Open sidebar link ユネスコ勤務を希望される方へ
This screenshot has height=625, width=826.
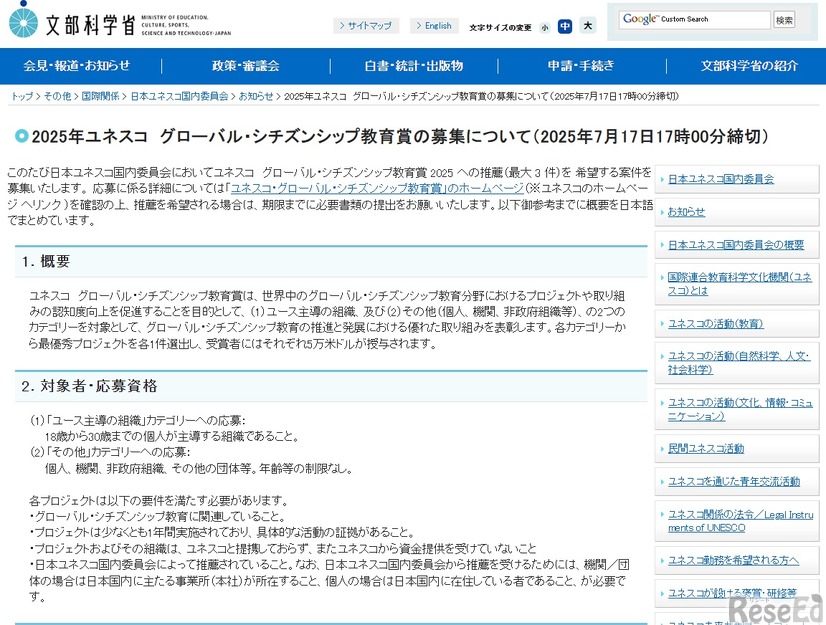pyautogui.click(x=733, y=561)
